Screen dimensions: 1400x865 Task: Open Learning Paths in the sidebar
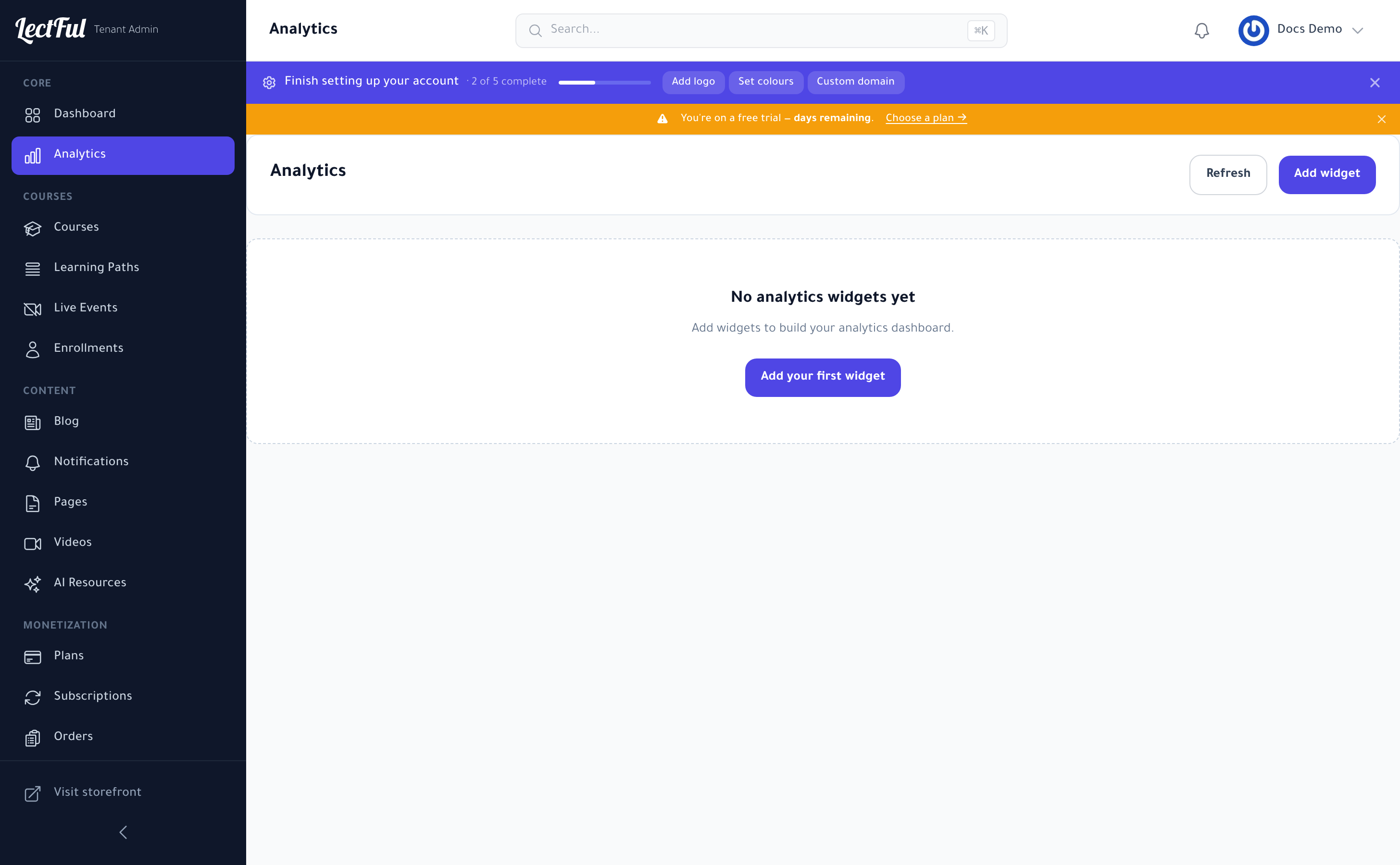pyautogui.click(x=123, y=269)
